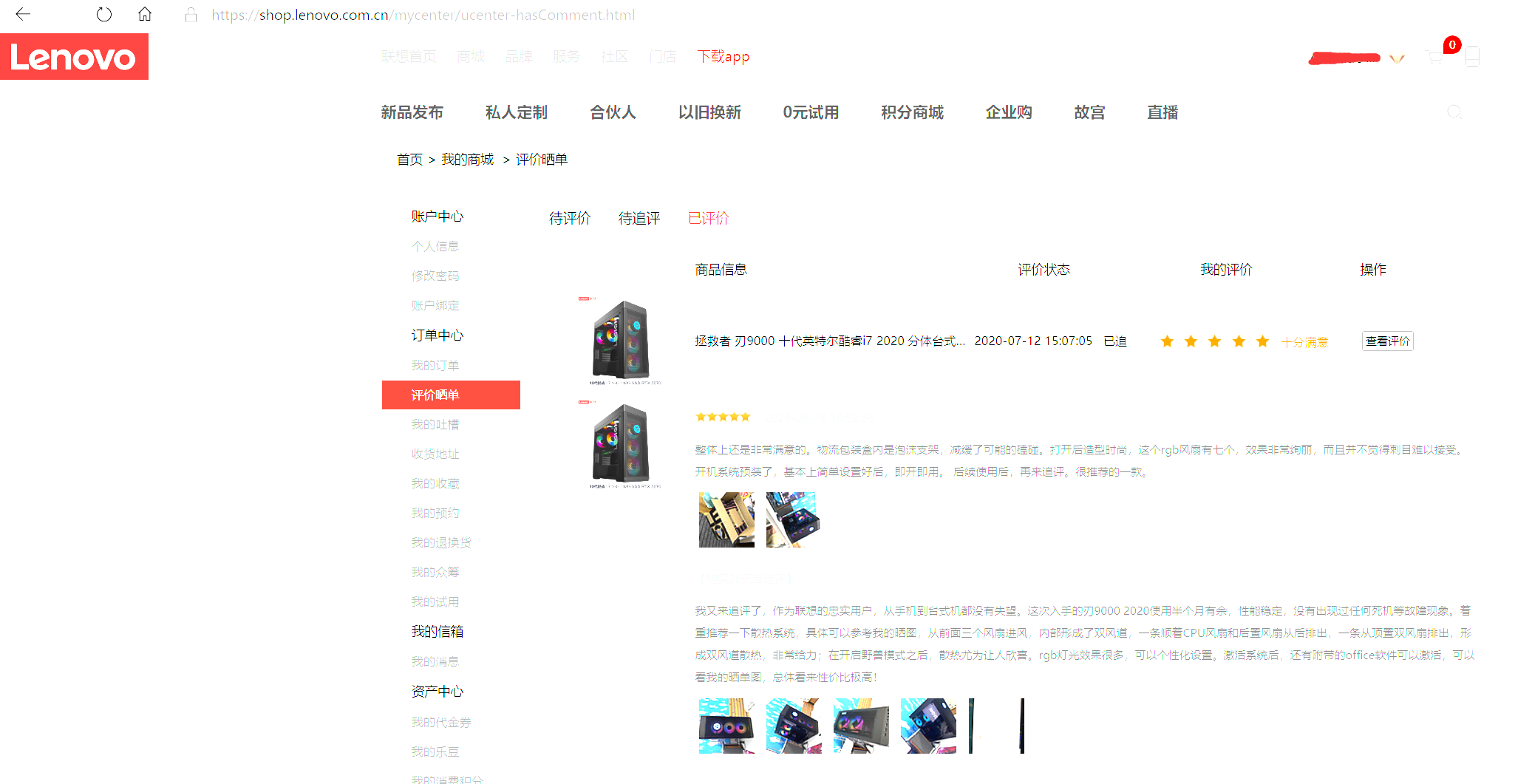1532x784 pixels.
Task: Switch to the 待追评 tab
Action: pyautogui.click(x=639, y=218)
